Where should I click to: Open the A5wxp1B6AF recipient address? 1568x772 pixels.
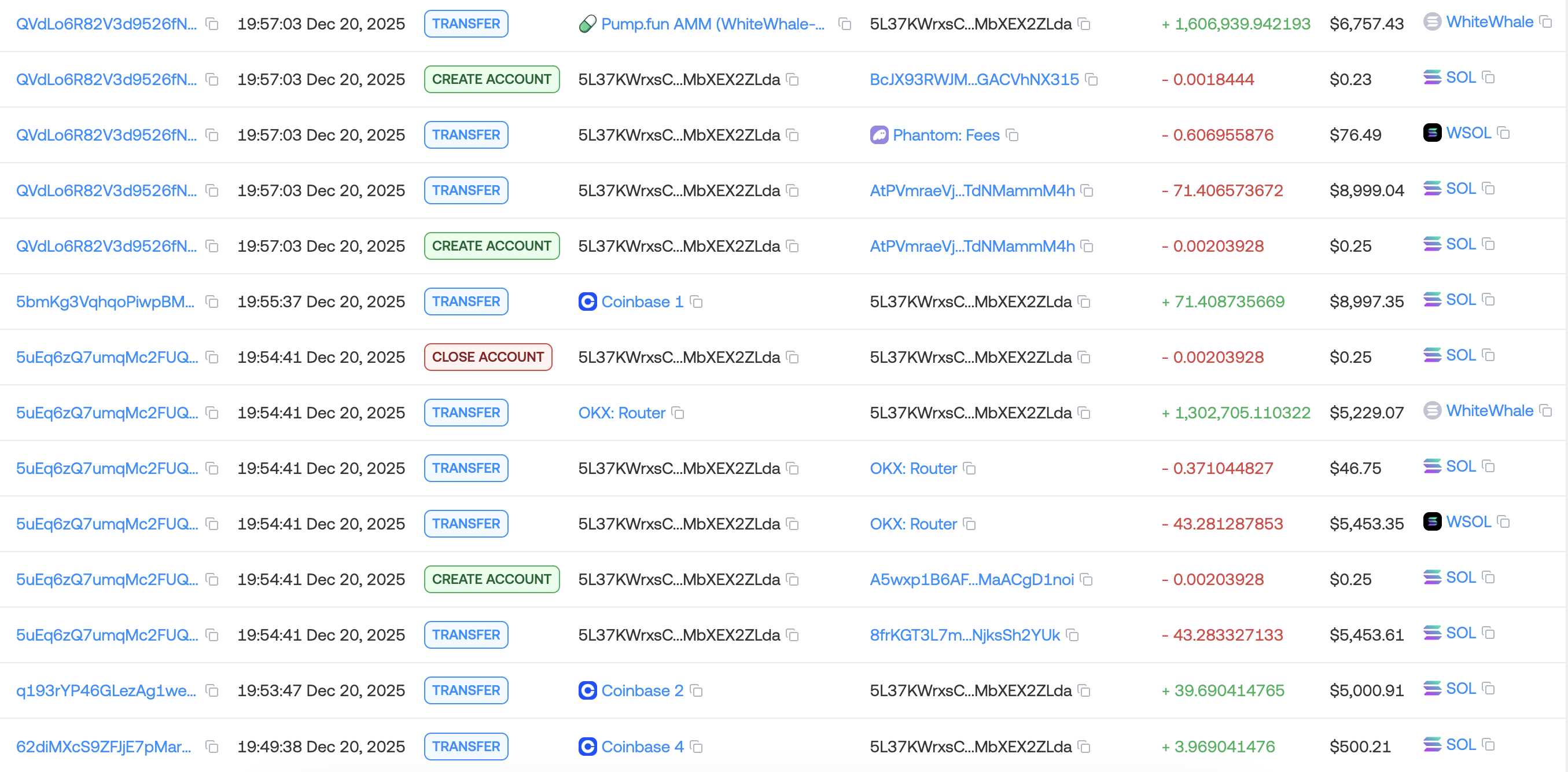coord(971,579)
